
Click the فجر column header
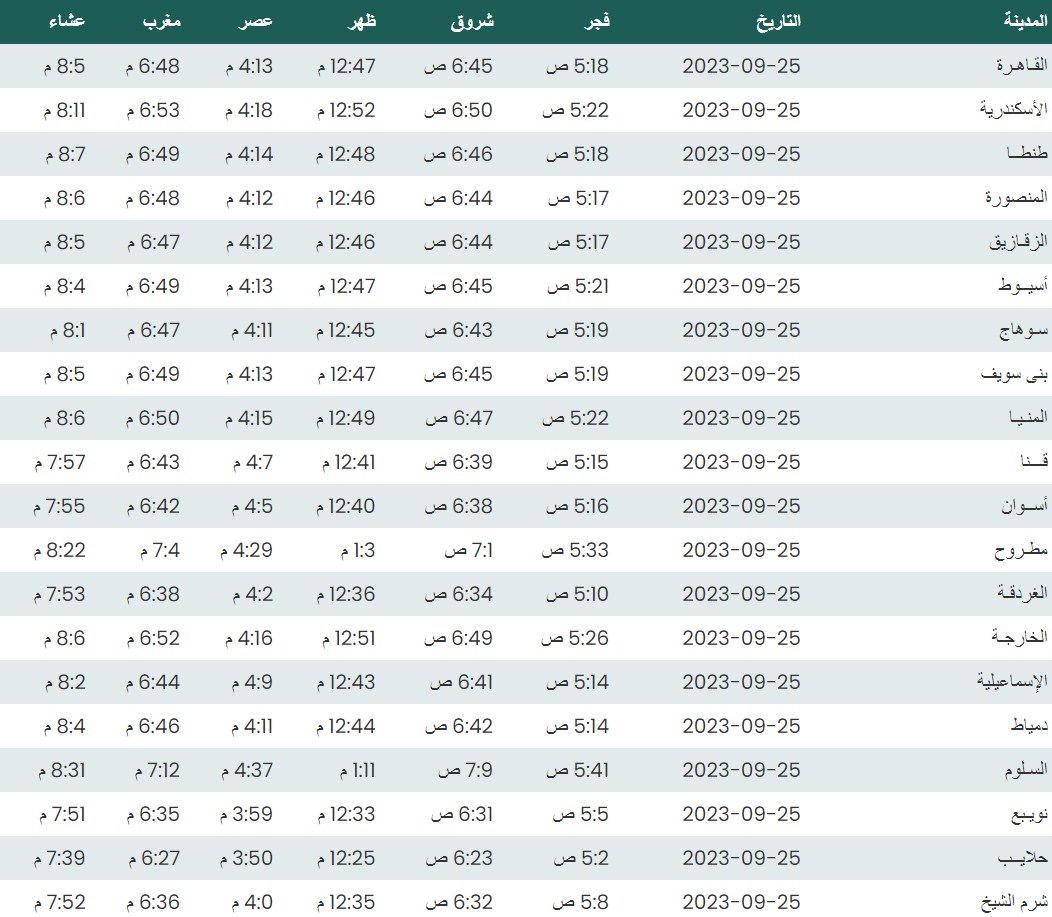pos(596,21)
